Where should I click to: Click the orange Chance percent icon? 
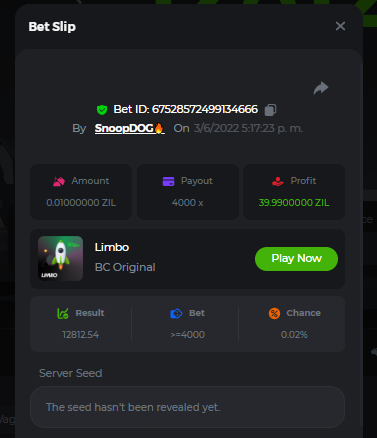point(274,313)
